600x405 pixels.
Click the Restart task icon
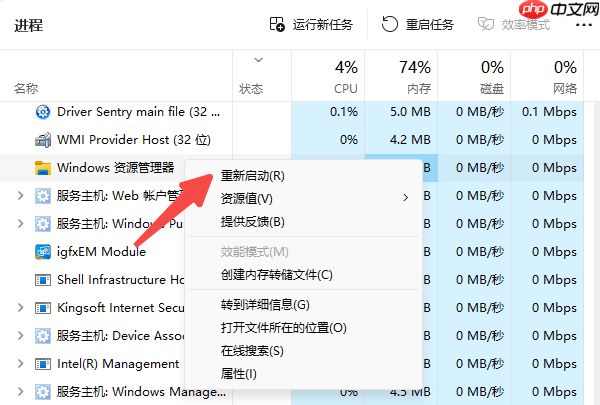coord(389,24)
